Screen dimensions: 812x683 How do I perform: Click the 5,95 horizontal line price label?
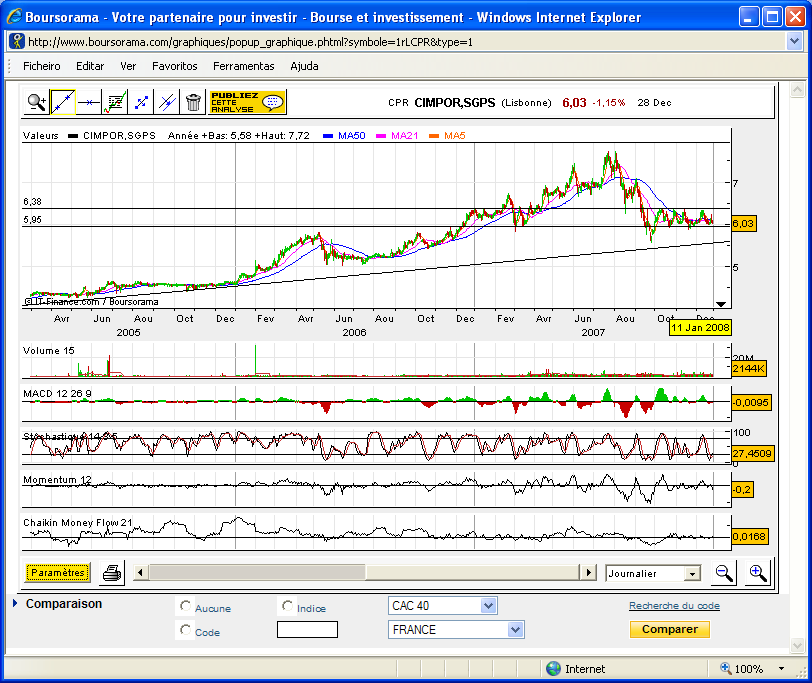click(x=32, y=220)
